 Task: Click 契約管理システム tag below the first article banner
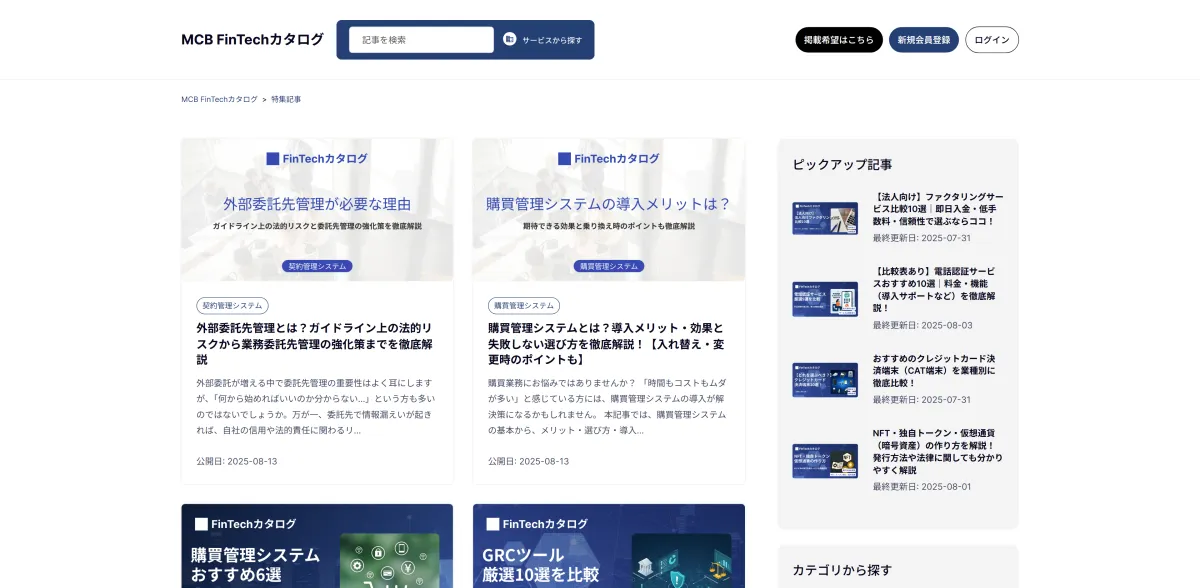pyautogui.click(x=232, y=306)
